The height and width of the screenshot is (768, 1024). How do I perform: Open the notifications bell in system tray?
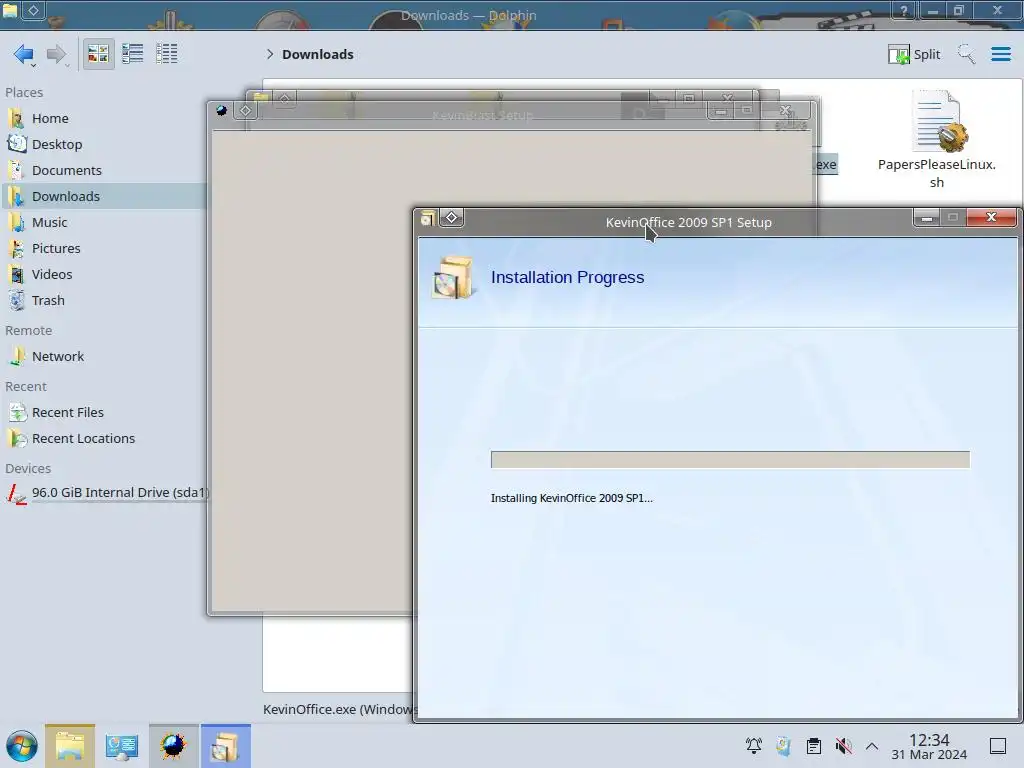pyautogui.click(x=754, y=746)
